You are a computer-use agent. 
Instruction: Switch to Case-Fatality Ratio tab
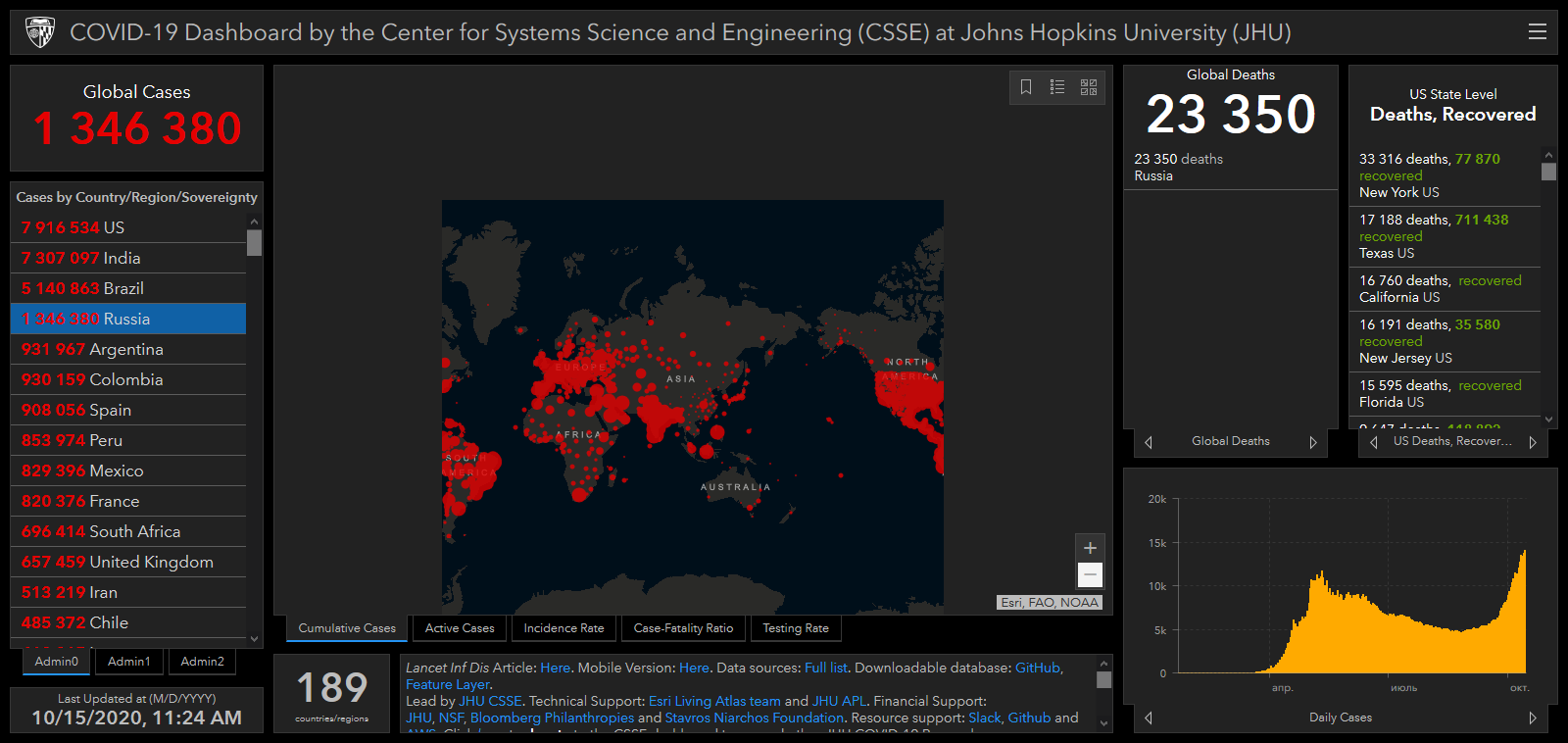point(683,628)
